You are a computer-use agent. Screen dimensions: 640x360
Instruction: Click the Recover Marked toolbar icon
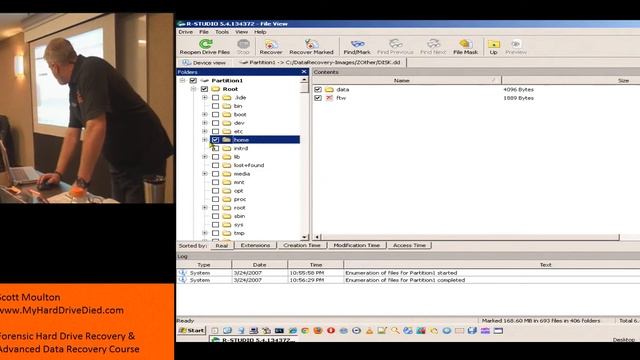[311, 44]
